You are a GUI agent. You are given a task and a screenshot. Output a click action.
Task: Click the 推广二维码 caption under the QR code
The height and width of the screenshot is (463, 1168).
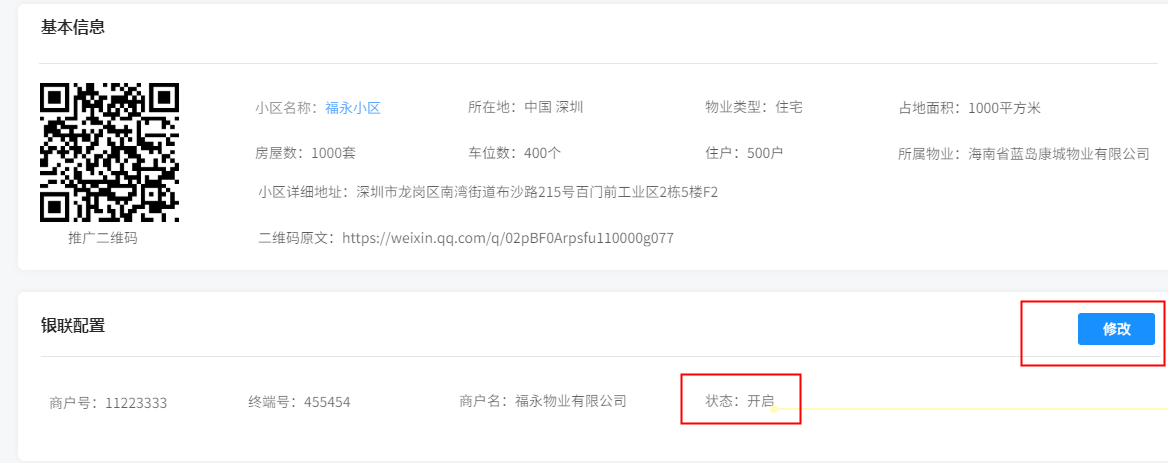(x=103, y=238)
